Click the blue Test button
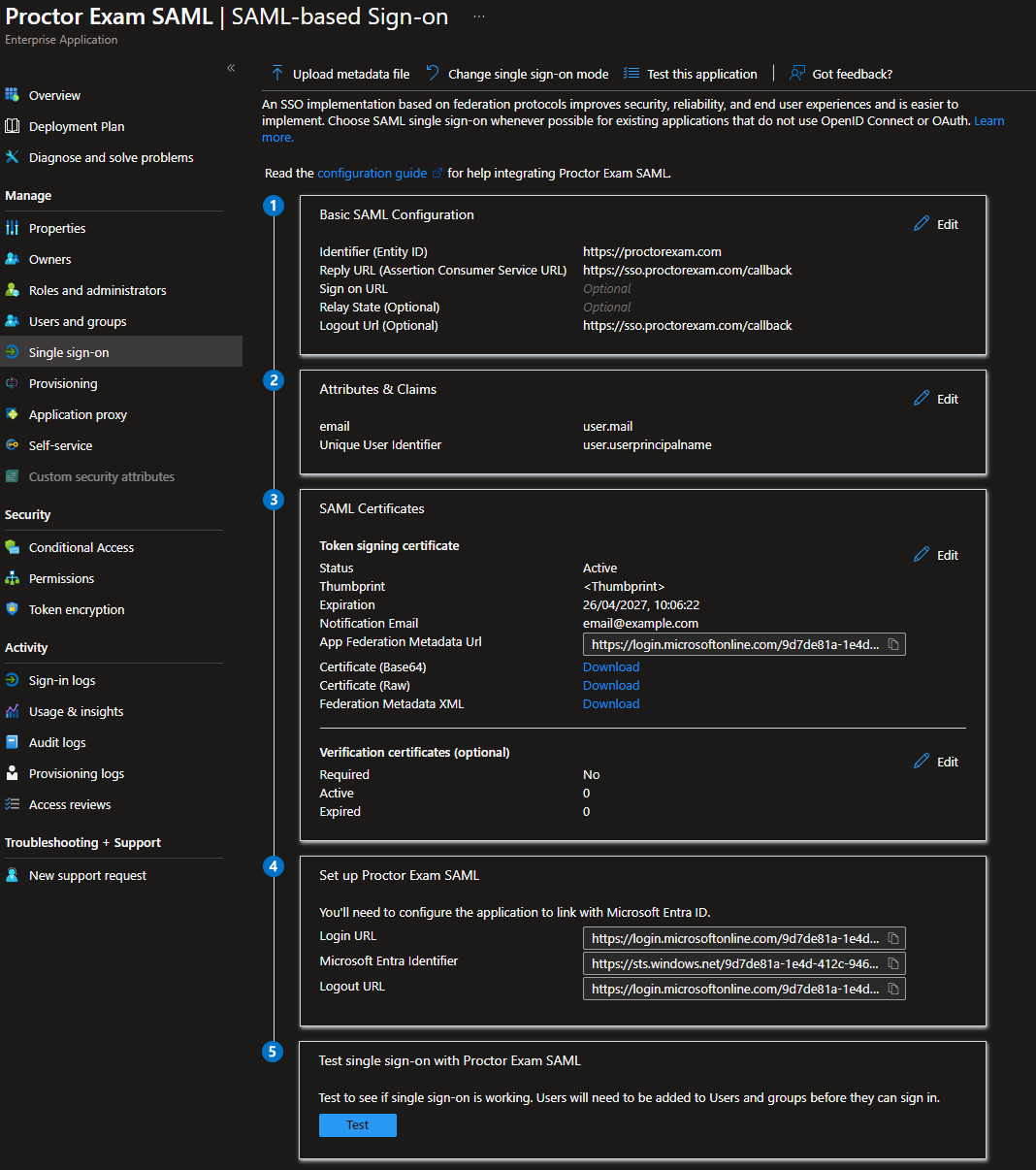 point(358,1125)
